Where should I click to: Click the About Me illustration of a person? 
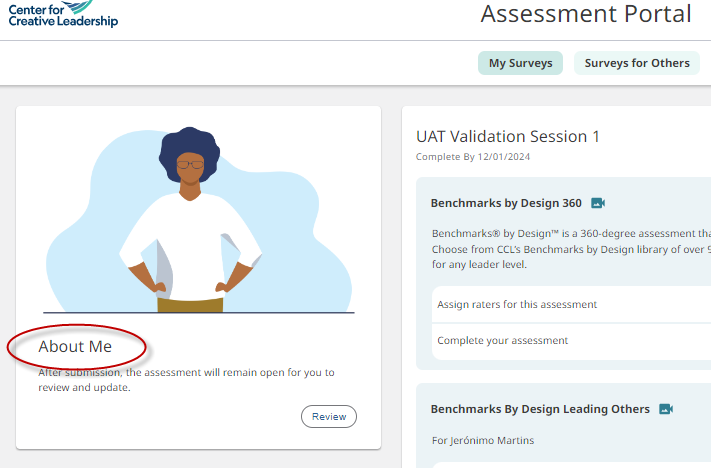point(199,220)
